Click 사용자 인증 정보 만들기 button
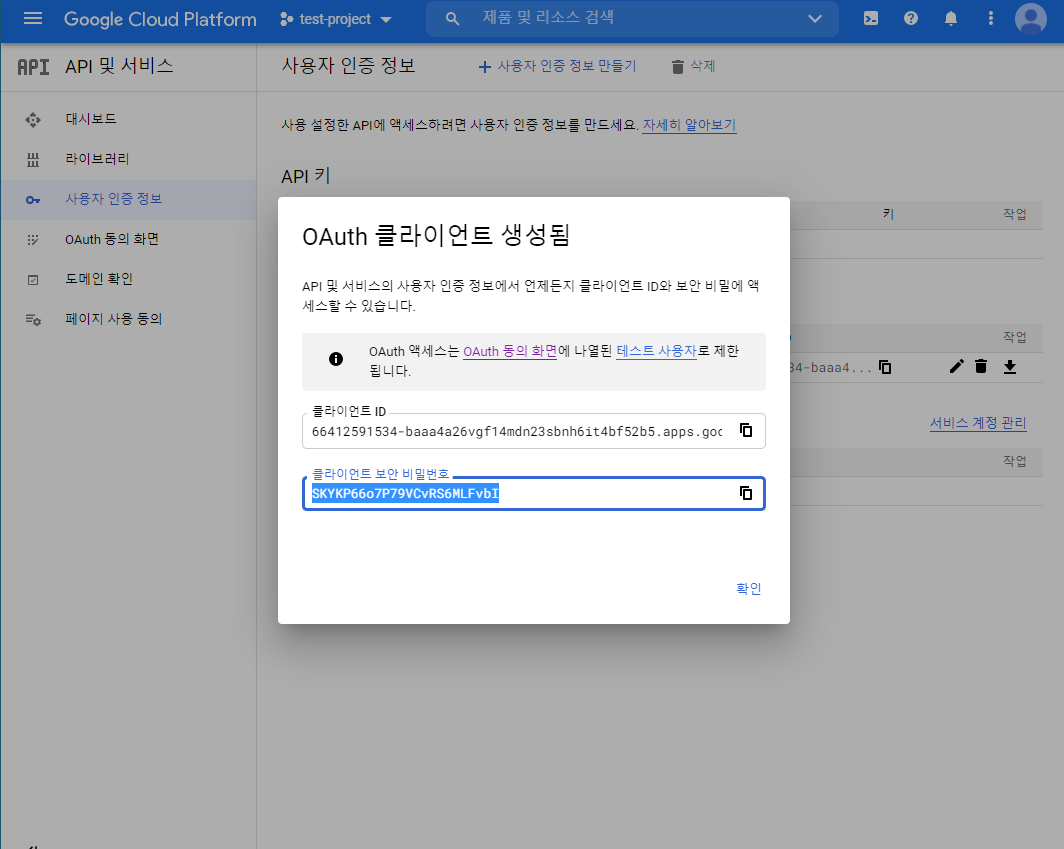This screenshot has height=849, width=1064. 557,66
